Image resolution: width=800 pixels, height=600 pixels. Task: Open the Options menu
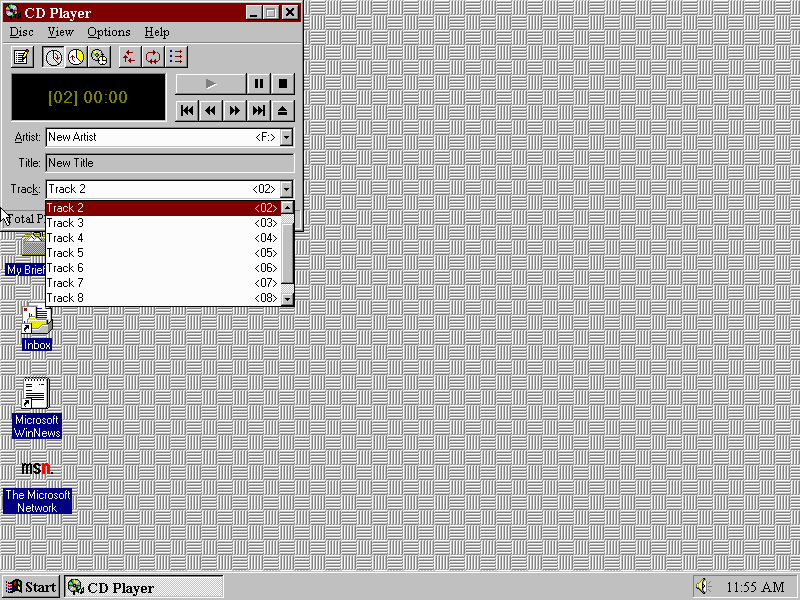click(x=108, y=32)
